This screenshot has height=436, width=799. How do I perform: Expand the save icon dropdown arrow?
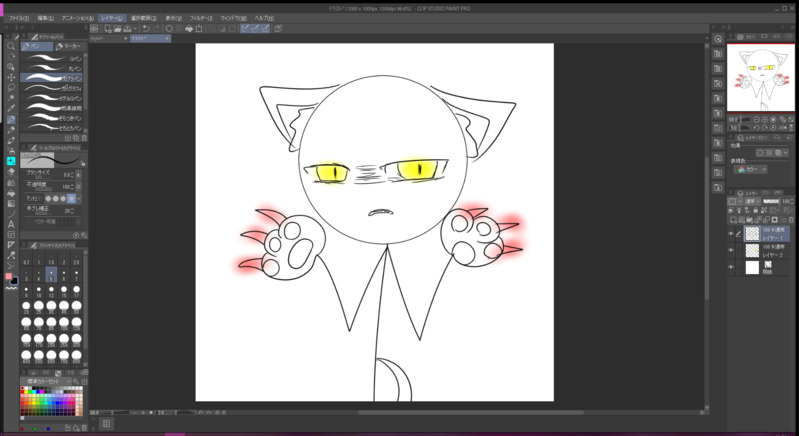click(135, 29)
